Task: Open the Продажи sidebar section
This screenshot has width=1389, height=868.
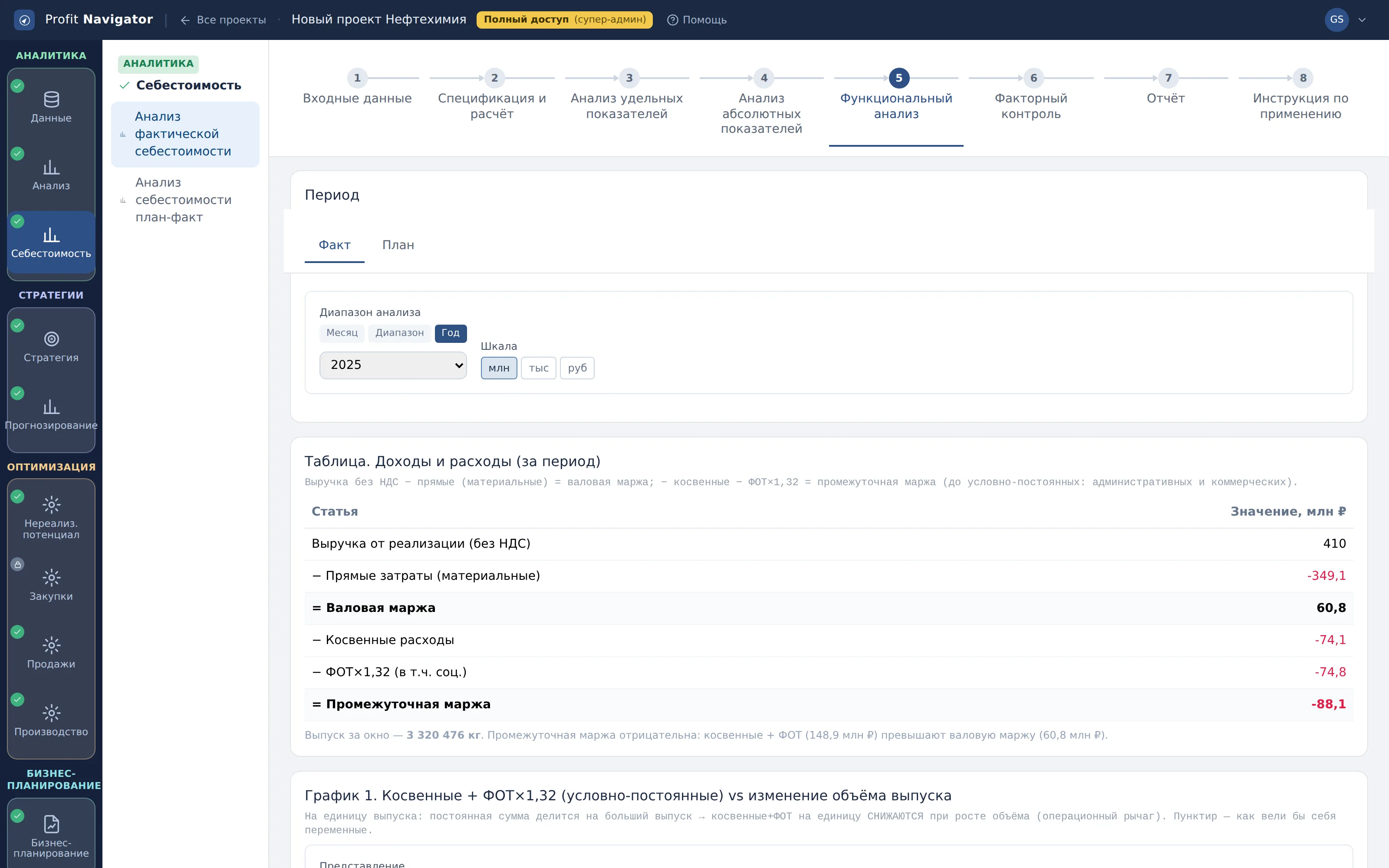Action: (51, 652)
